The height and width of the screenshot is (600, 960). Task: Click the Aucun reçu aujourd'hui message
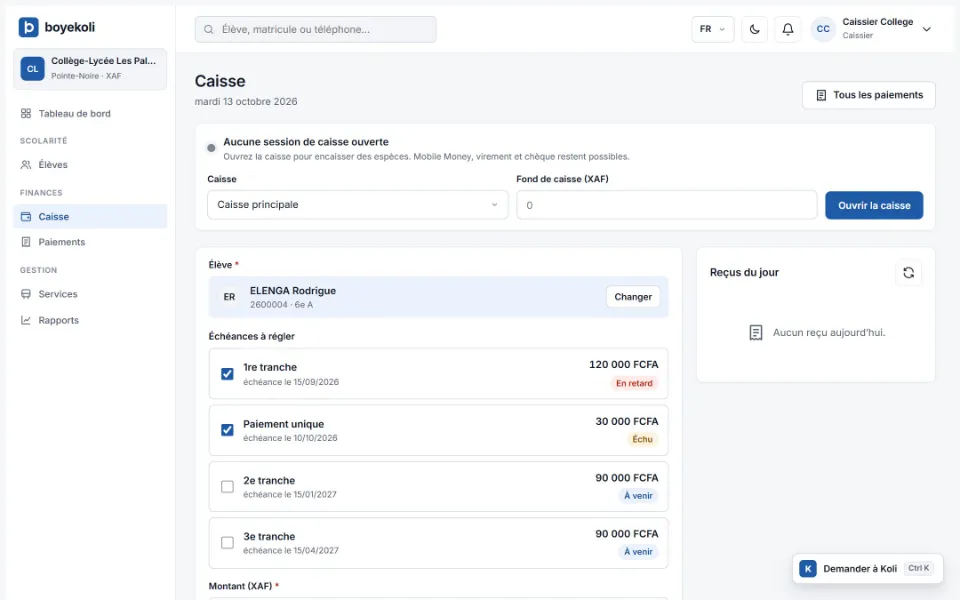click(x=829, y=332)
